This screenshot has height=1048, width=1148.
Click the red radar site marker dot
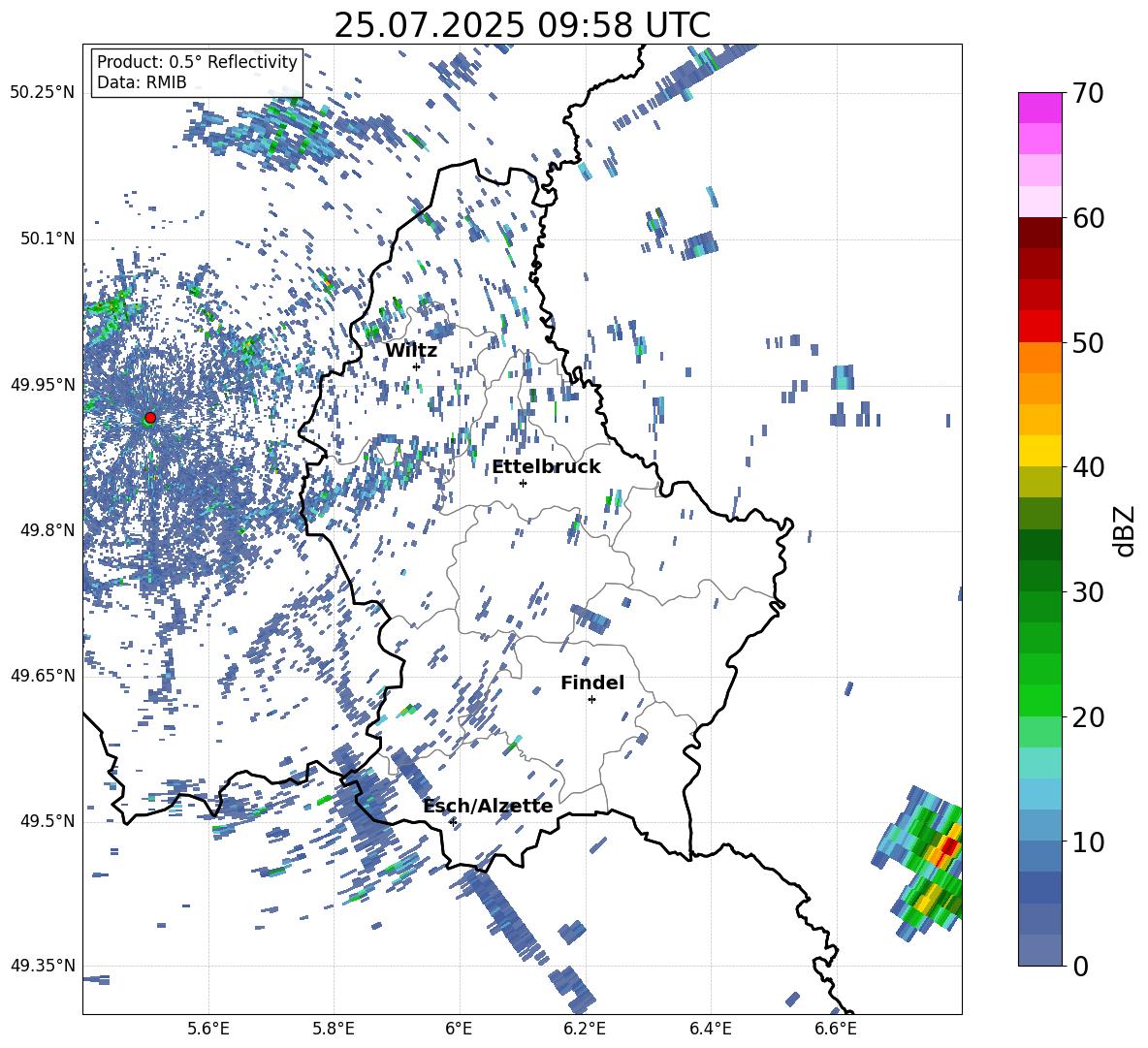coord(150,418)
